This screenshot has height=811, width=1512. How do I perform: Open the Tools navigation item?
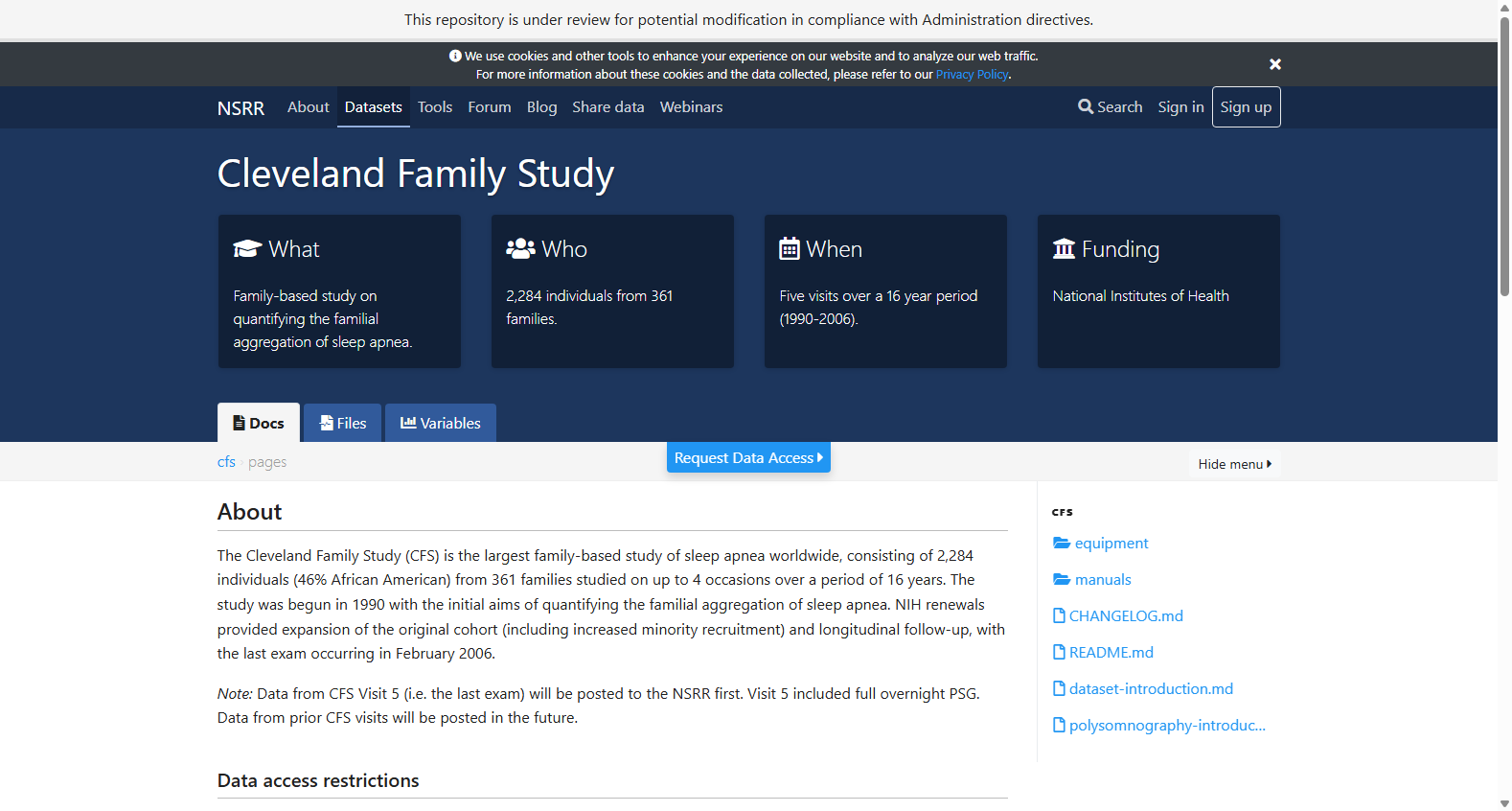435,107
